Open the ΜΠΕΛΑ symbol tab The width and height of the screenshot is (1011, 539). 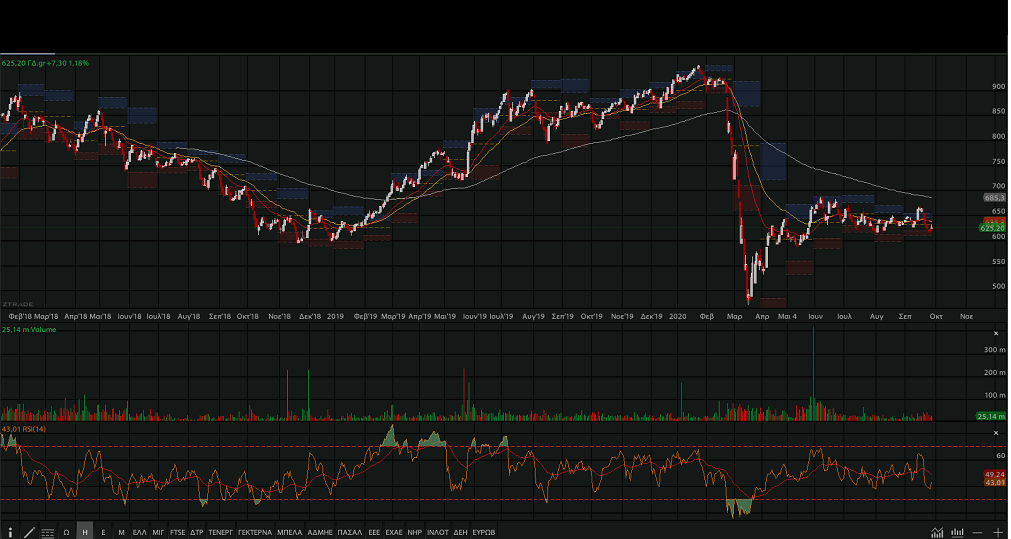[x=290, y=532]
